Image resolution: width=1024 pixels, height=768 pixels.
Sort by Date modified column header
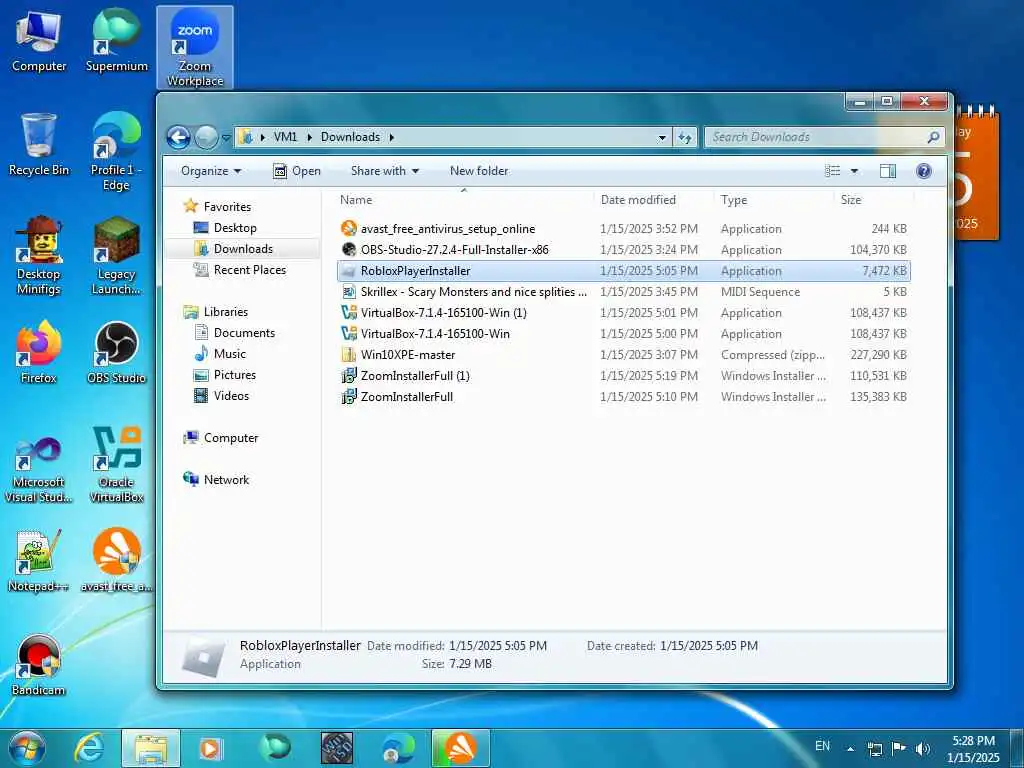654,200
